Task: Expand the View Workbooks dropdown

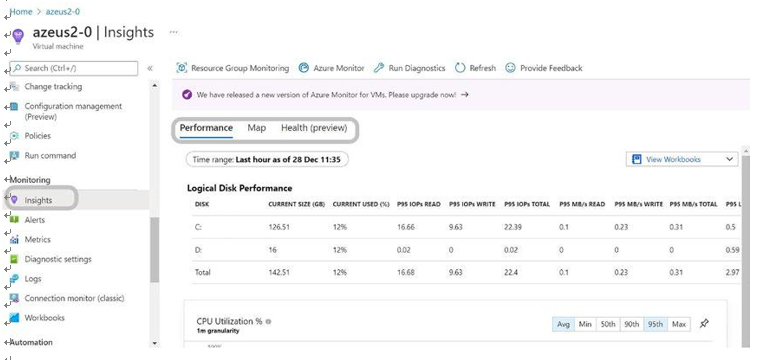Action: click(682, 159)
